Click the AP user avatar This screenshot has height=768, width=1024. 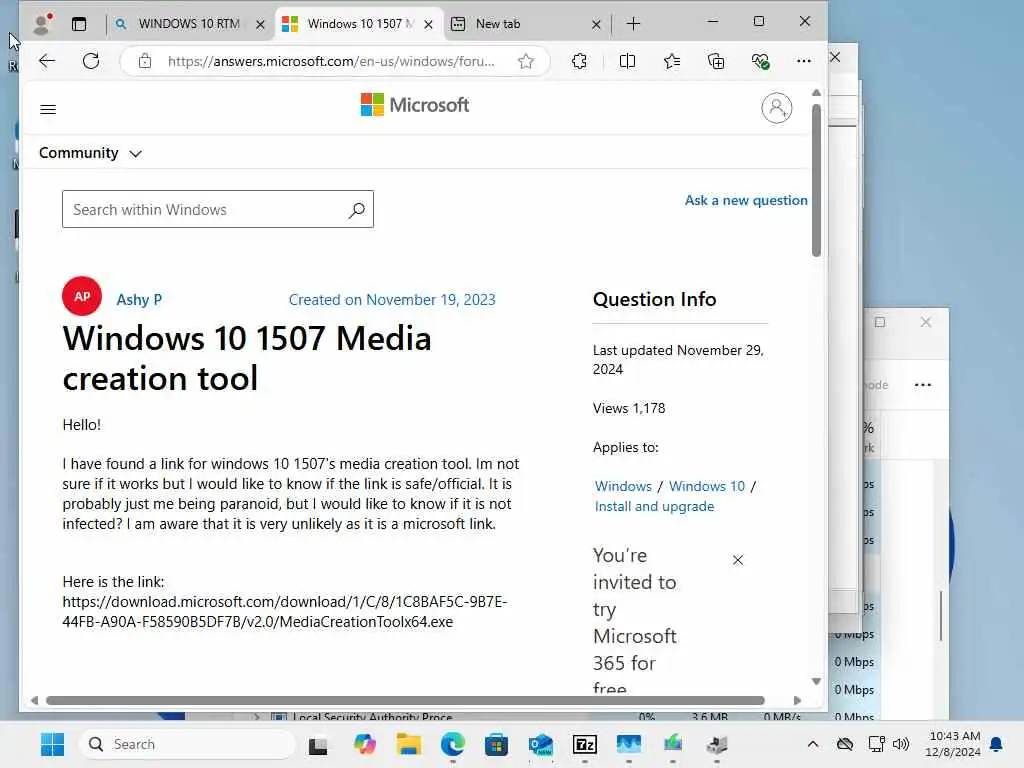[x=82, y=296]
